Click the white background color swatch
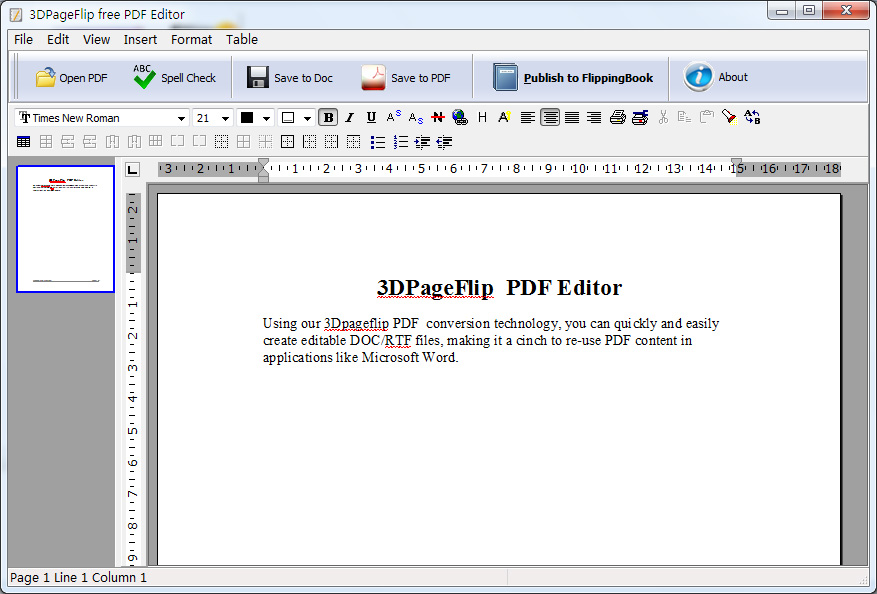The width and height of the screenshot is (877, 594). [x=287, y=118]
